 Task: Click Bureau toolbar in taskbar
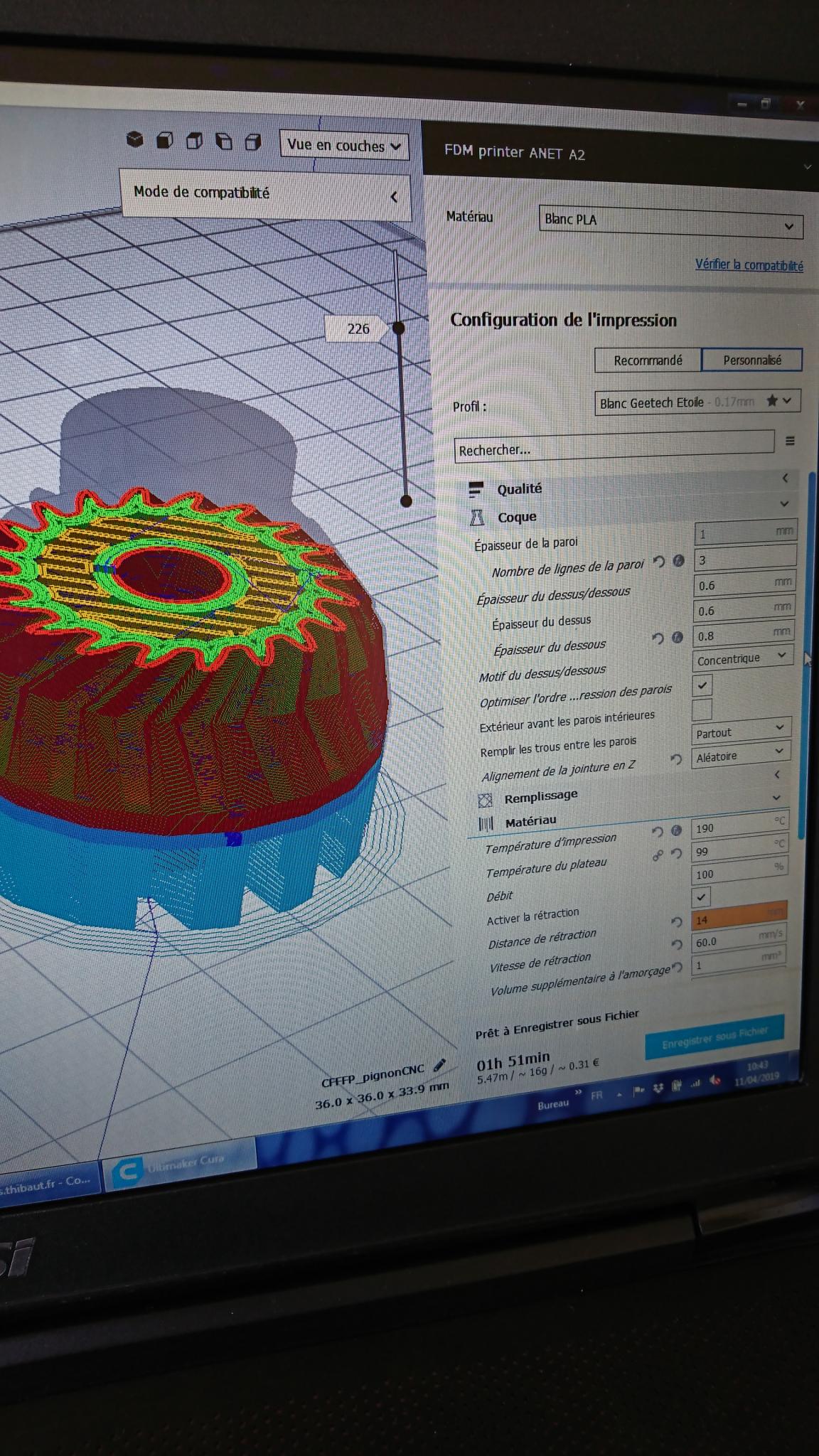[x=553, y=1104]
